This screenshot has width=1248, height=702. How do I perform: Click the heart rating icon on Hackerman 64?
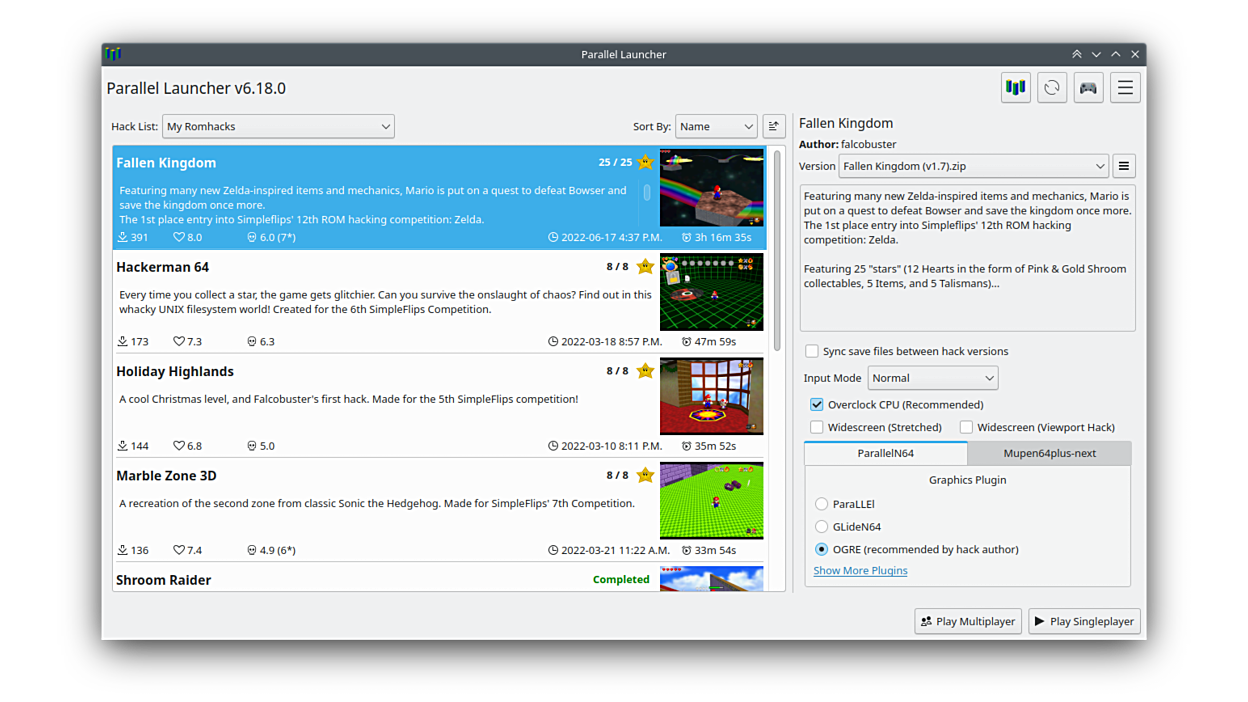[x=179, y=341]
